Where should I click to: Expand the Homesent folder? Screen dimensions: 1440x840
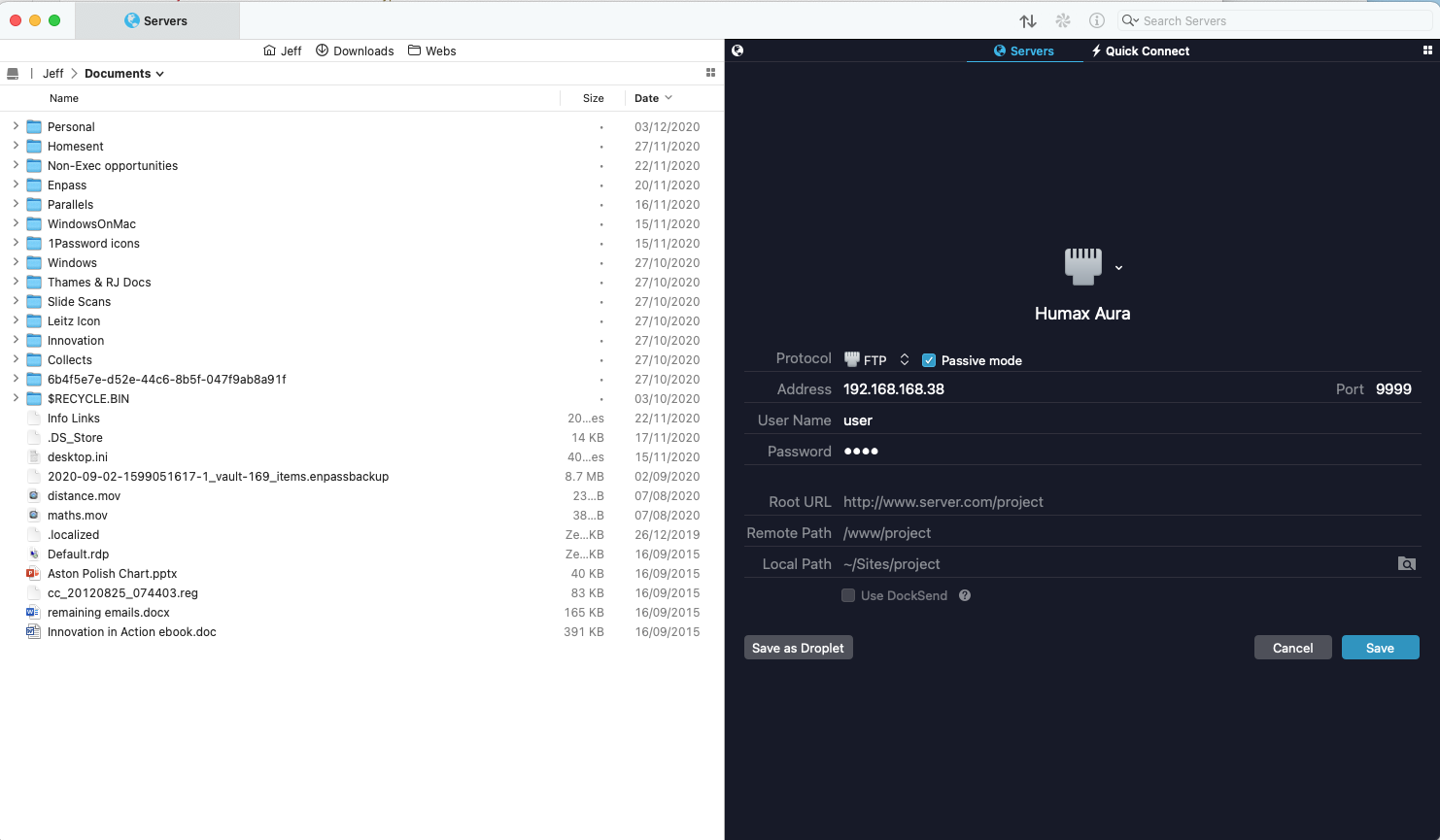(x=16, y=146)
